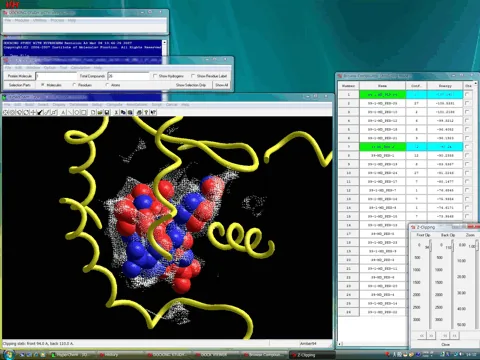Click the Show All button
The width and height of the screenshot is (480, 360).
coord(222,85)
